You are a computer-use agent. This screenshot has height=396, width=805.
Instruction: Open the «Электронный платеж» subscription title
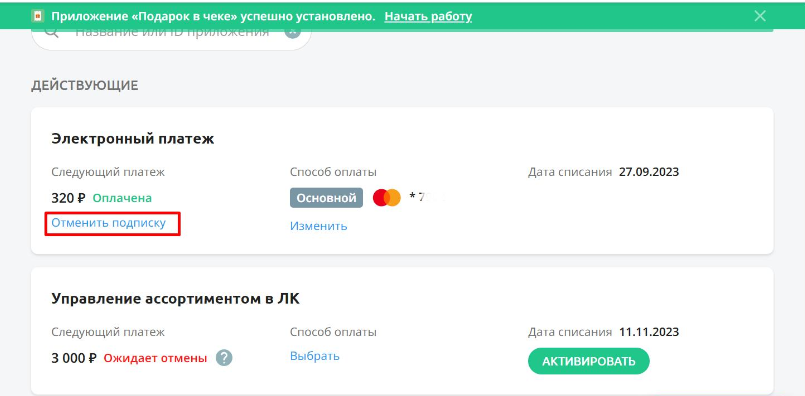[132, 139]
